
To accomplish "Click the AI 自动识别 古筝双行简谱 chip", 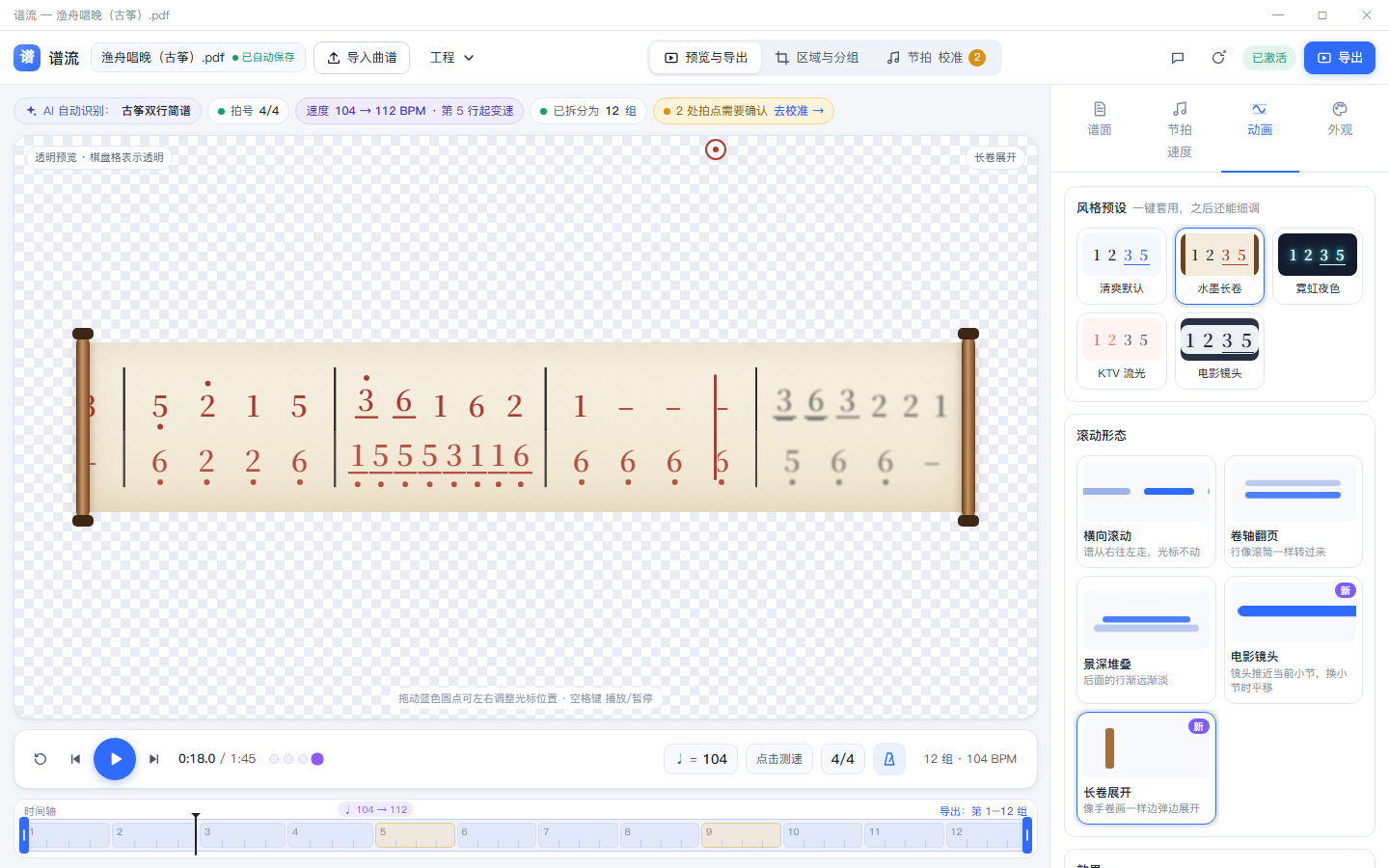I will pos(108,111).
